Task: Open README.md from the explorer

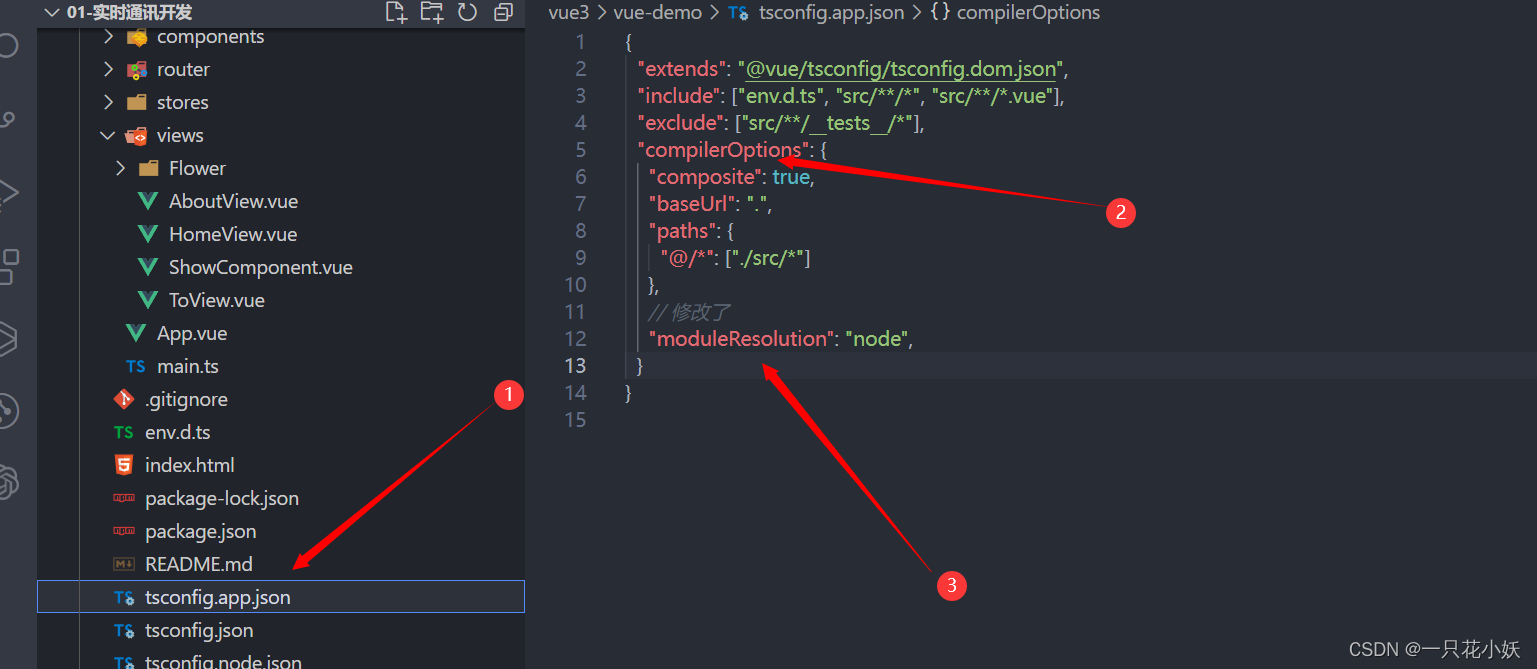Action: [198, 565]
